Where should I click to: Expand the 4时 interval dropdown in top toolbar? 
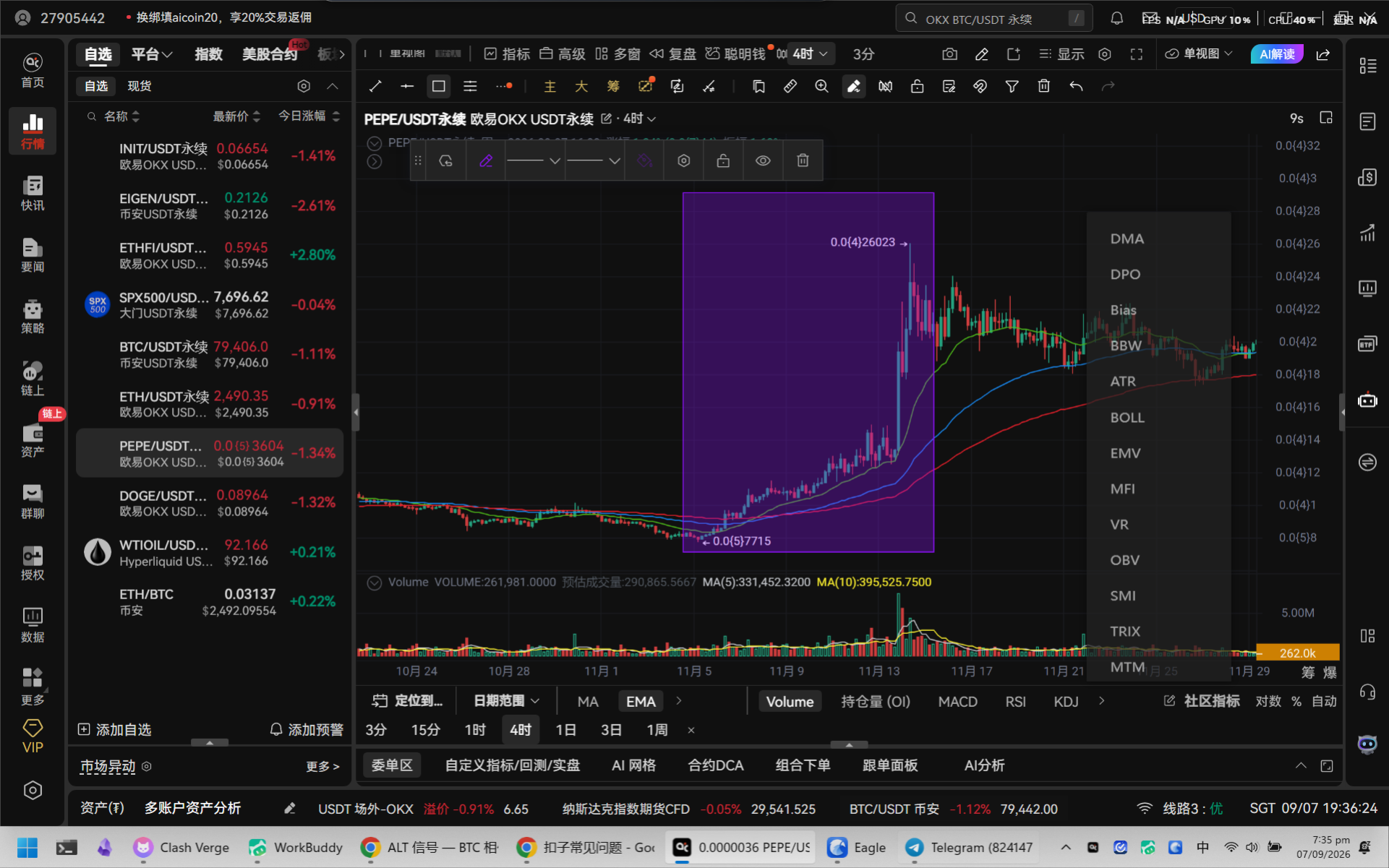tap(811, 54)
